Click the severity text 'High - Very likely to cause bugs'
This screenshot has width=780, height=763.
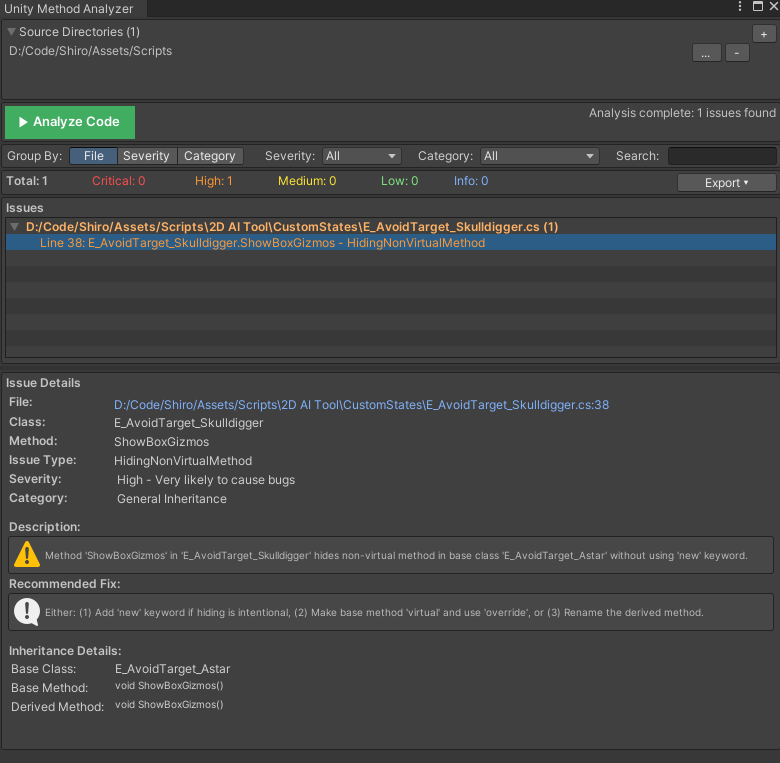[x=206, y=480]
